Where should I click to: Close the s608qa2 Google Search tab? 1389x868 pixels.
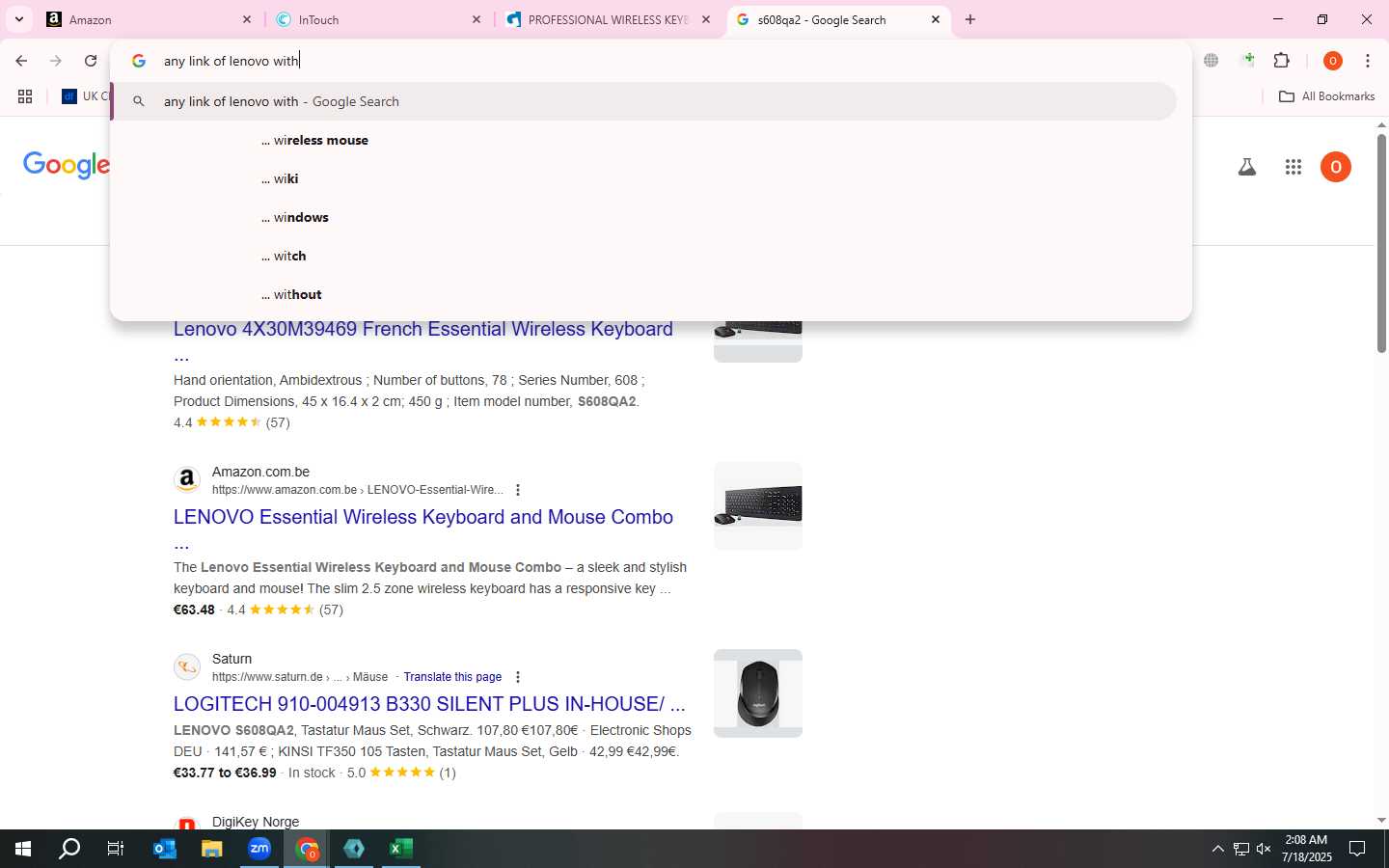(935, 19)
